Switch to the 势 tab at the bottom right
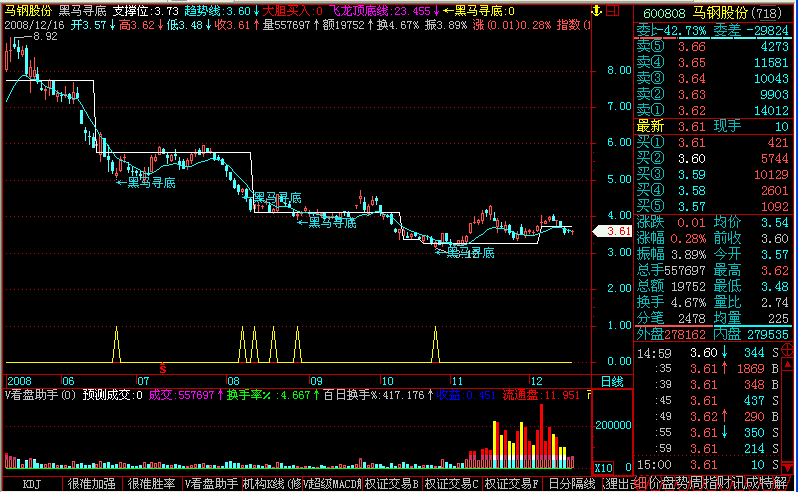 tap(682, 483)
